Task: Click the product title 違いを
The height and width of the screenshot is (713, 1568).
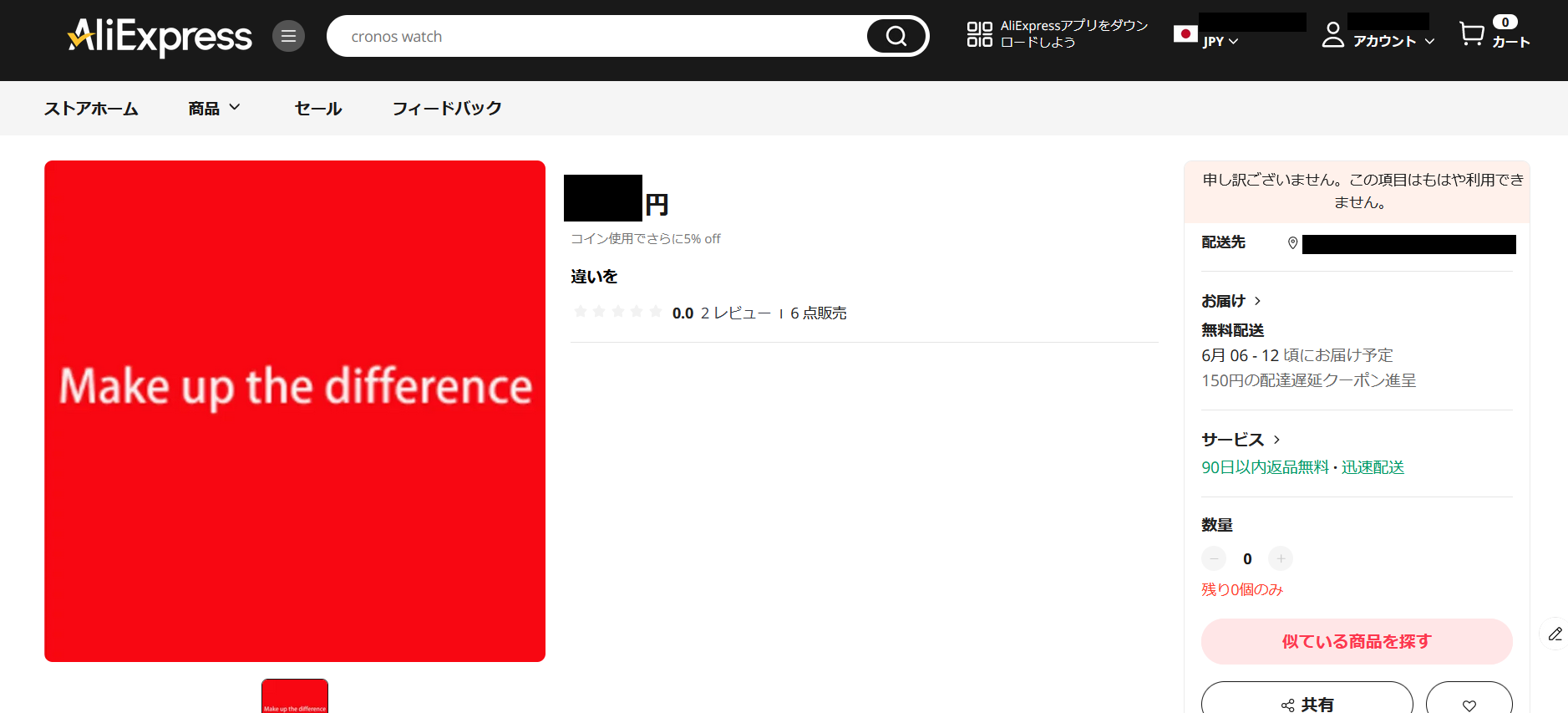Action: coord(594,277)
